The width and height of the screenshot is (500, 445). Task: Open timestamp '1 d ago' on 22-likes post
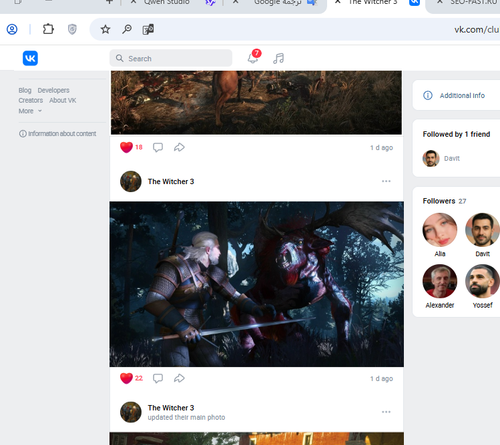click(x=381, y=379)
